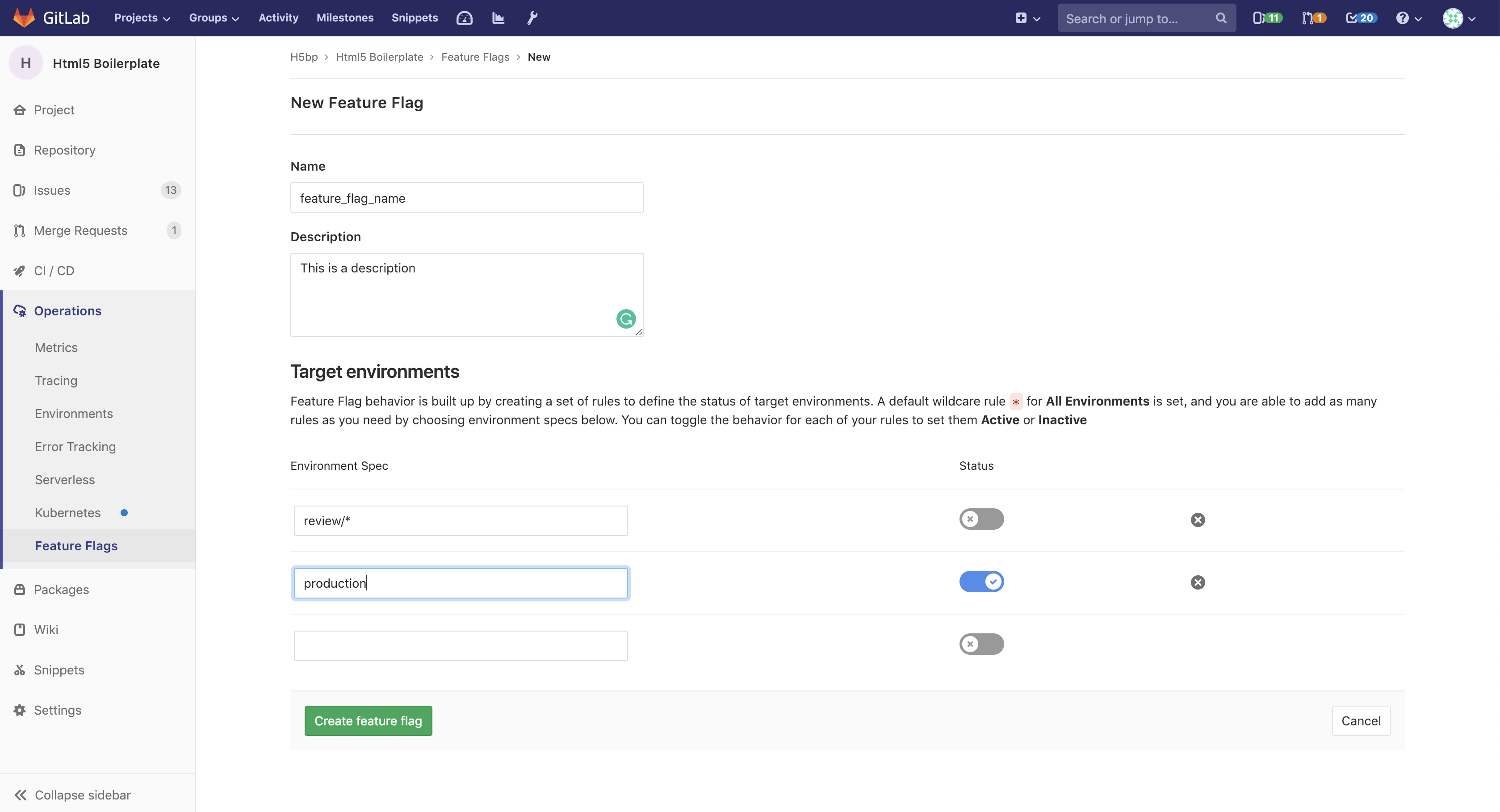This screenshot has height=812, width=1500.
Task: Open the Operations section icon
Action: 19,310
